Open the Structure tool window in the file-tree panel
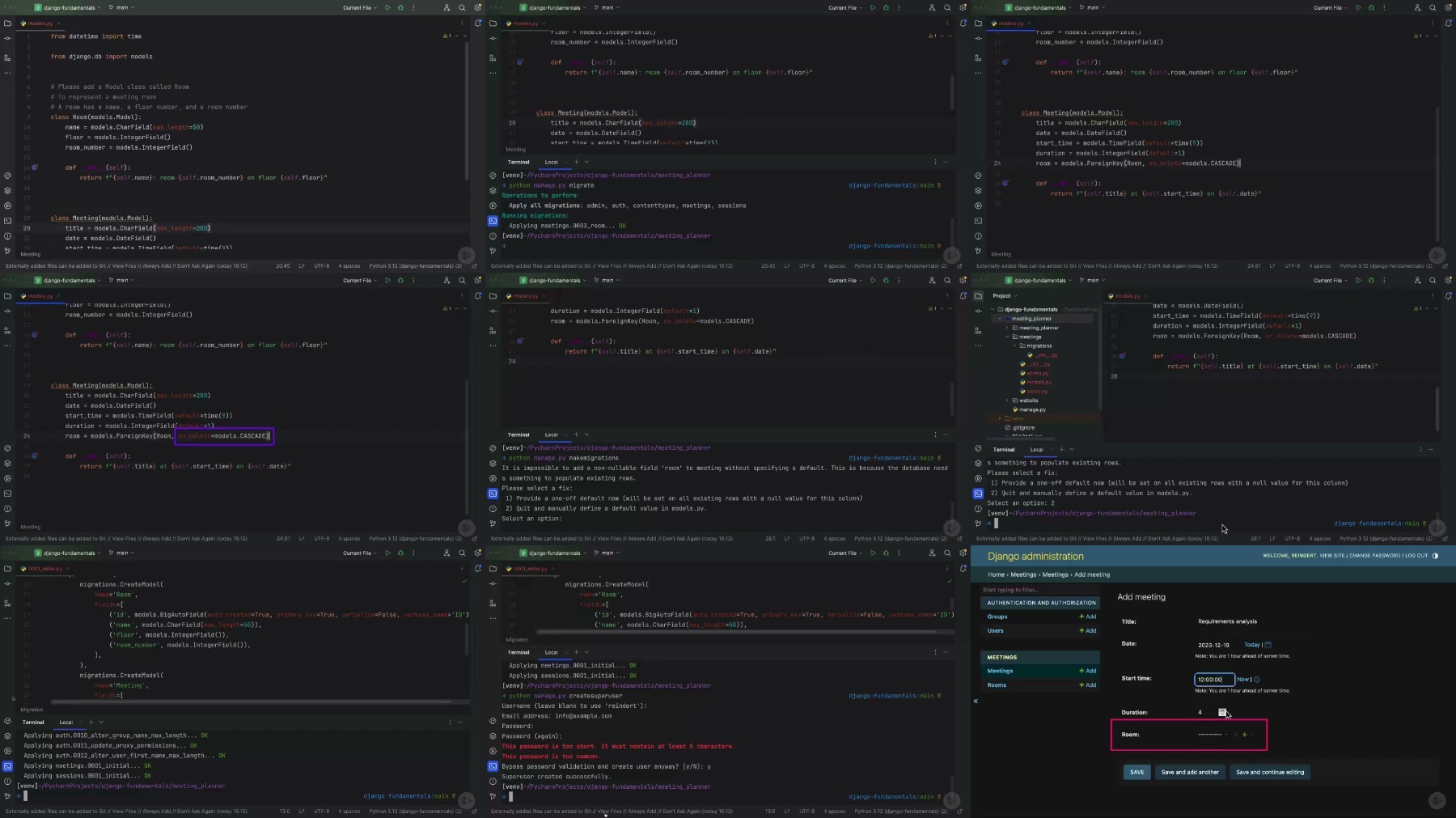Image resolution: width=1456 pixels, height=818 pixels. tap(978, 331)
